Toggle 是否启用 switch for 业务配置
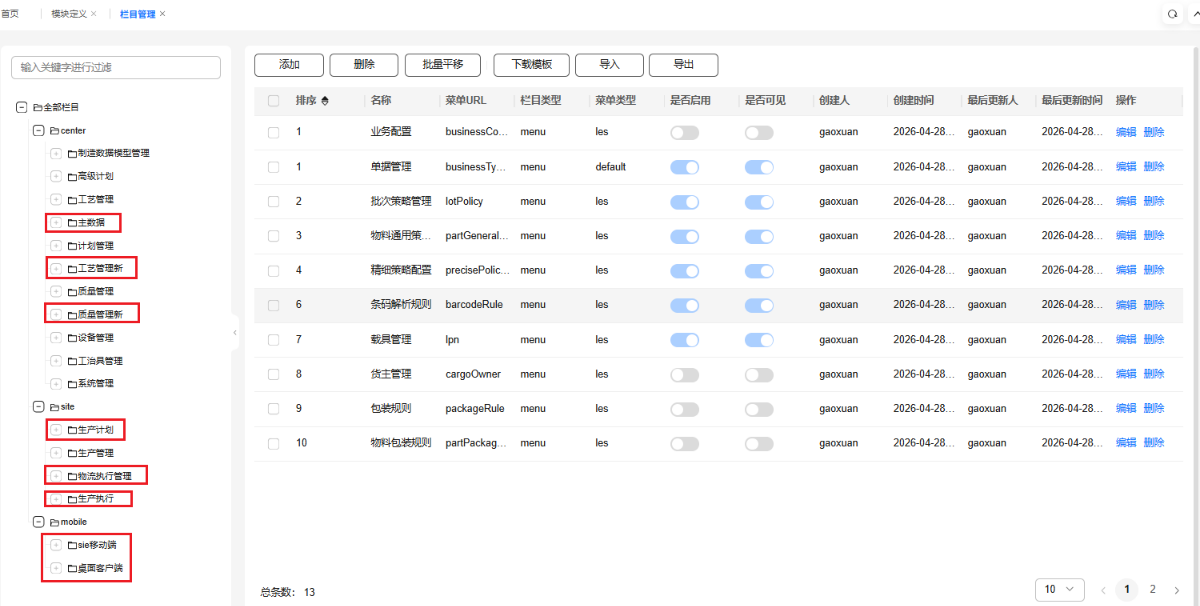Screen dimensions: 1200x606 tap(684, 132)
